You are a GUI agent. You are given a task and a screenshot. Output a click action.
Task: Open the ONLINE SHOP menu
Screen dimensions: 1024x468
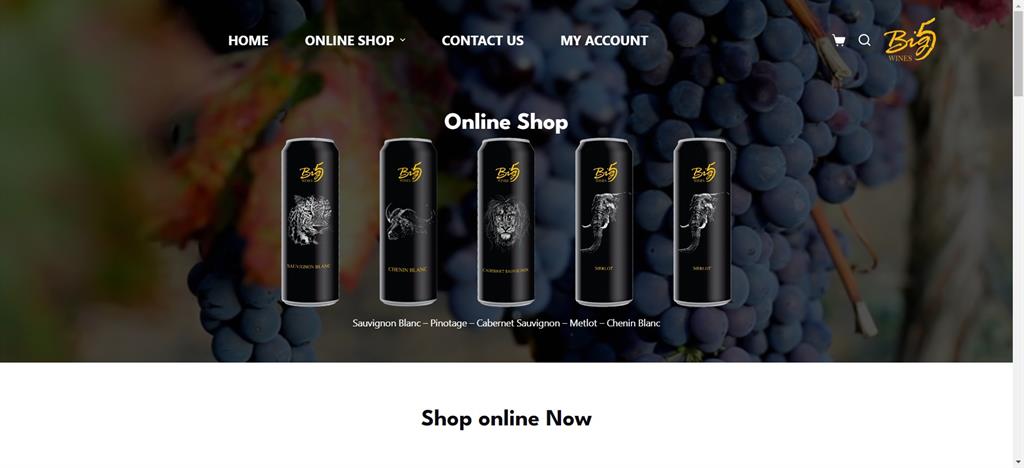[349, 40]
